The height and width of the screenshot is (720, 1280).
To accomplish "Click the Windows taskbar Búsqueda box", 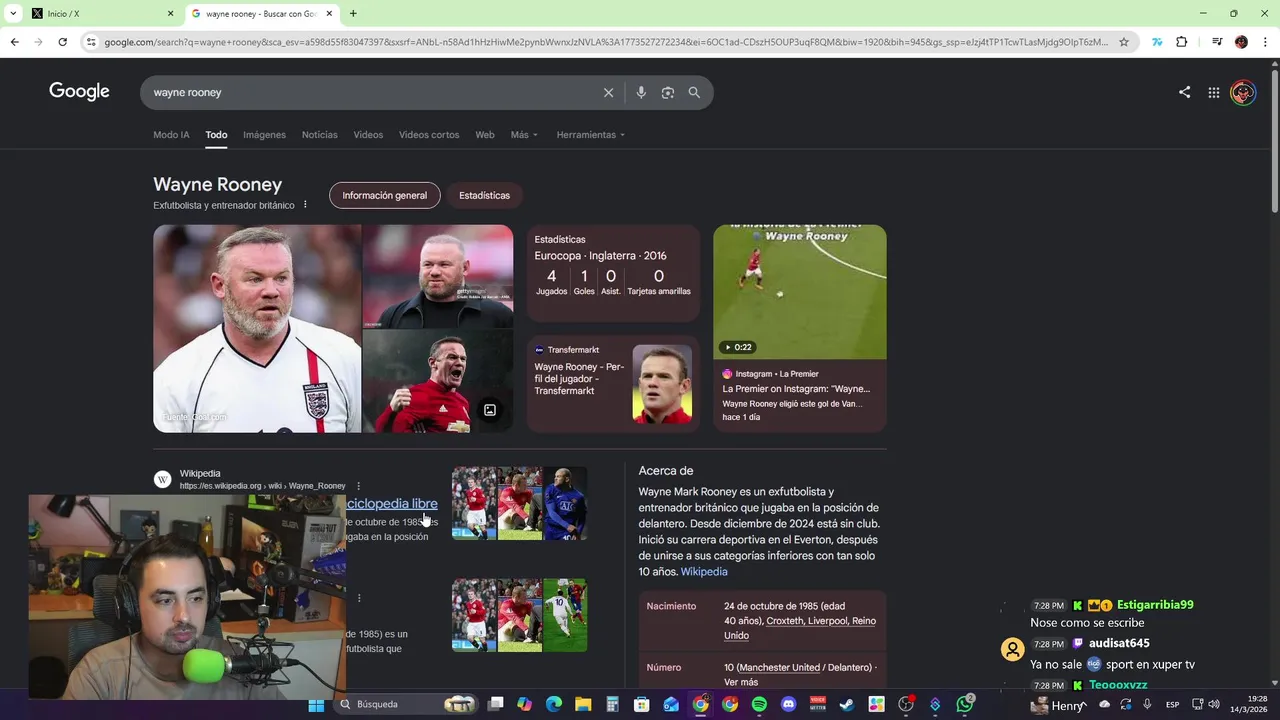I will point(406,705).
